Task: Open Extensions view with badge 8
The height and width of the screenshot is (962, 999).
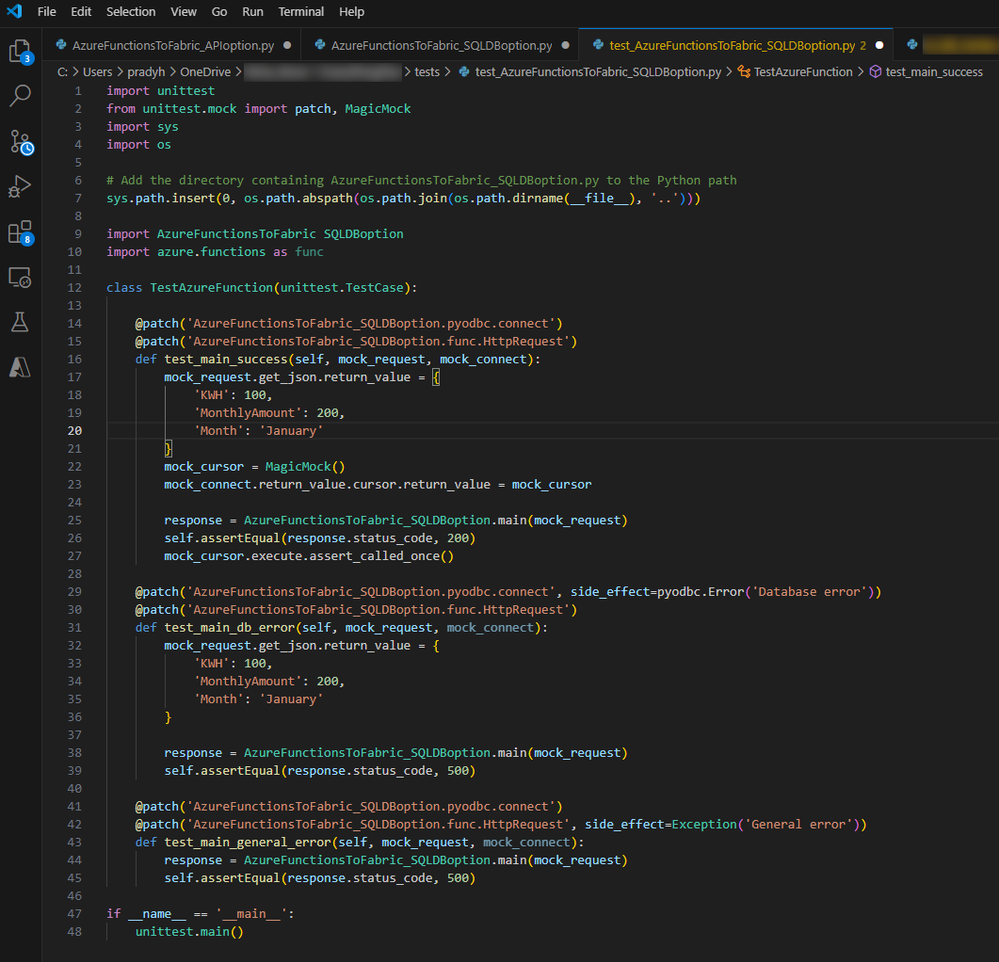Action: [x=20, y=233]
